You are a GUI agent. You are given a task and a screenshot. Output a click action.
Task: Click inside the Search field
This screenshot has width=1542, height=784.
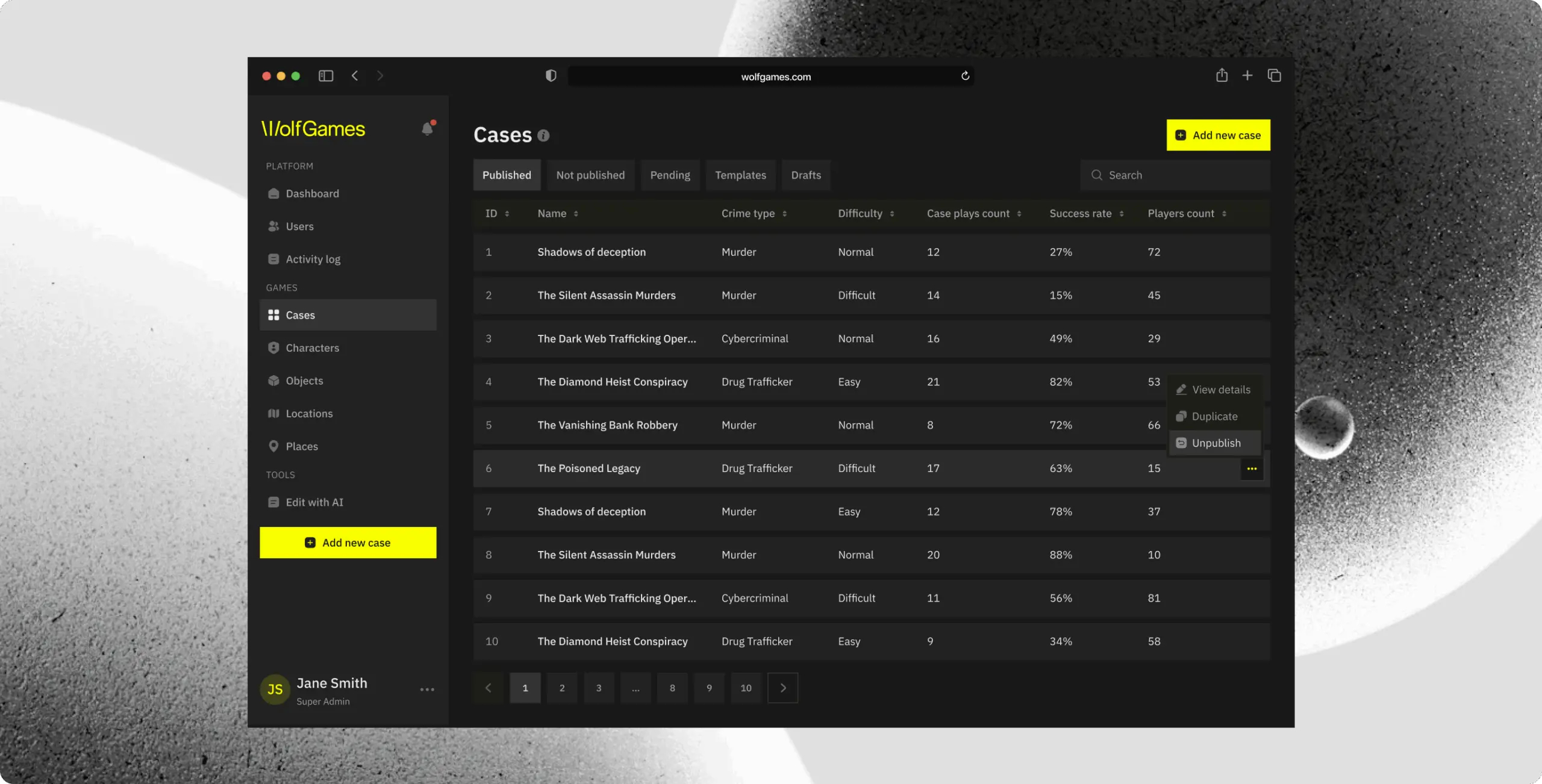pos(1174,175)
